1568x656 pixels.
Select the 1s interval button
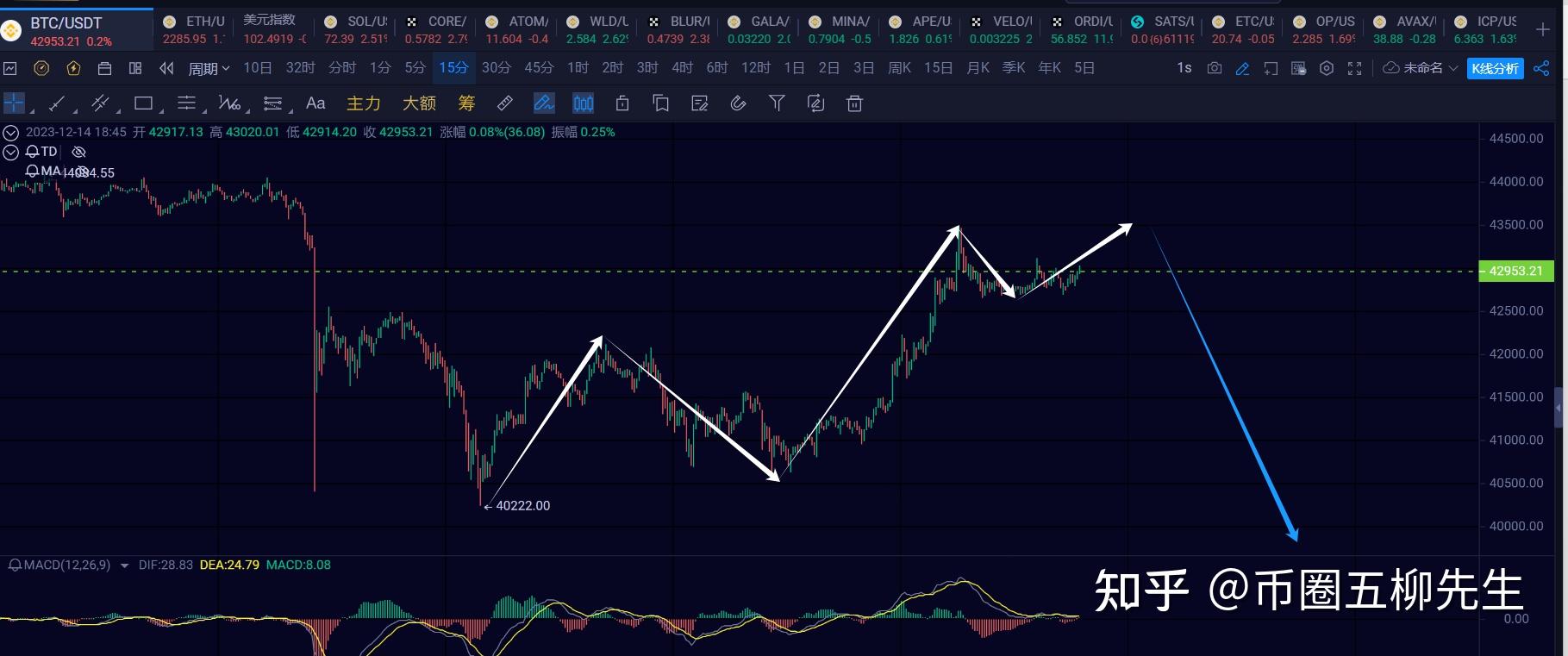pyautogui.click(x=1184, y=67)
